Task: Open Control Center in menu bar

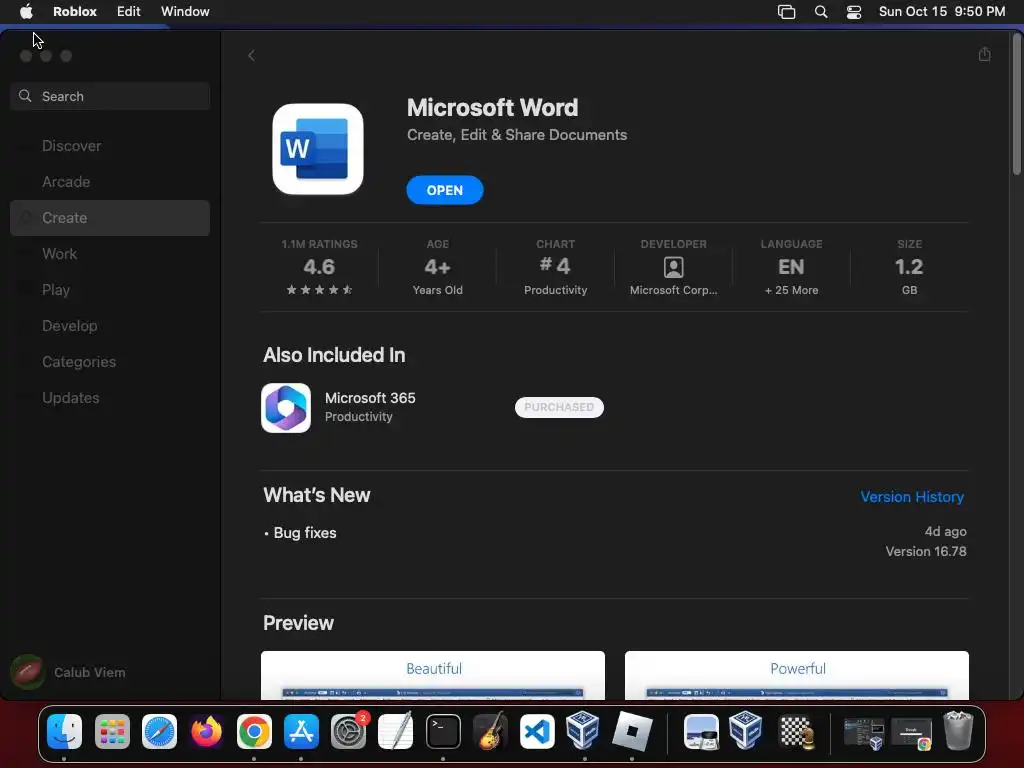Action: [854, 12]
